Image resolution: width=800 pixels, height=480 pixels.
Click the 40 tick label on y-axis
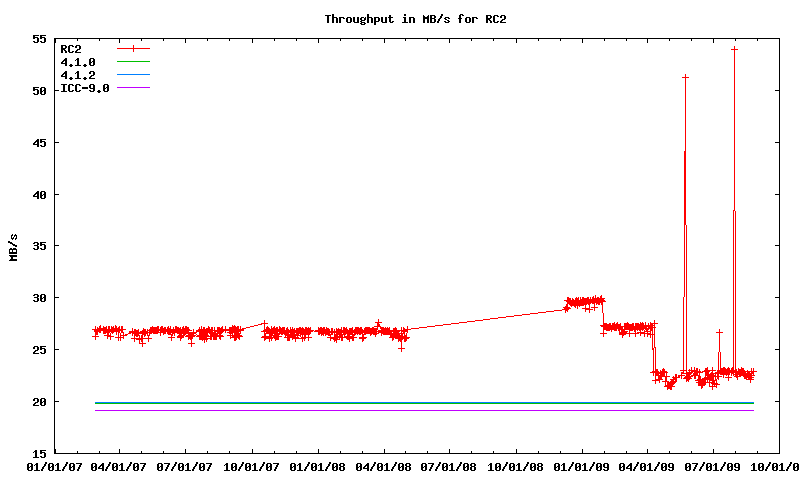click(40, 194)
